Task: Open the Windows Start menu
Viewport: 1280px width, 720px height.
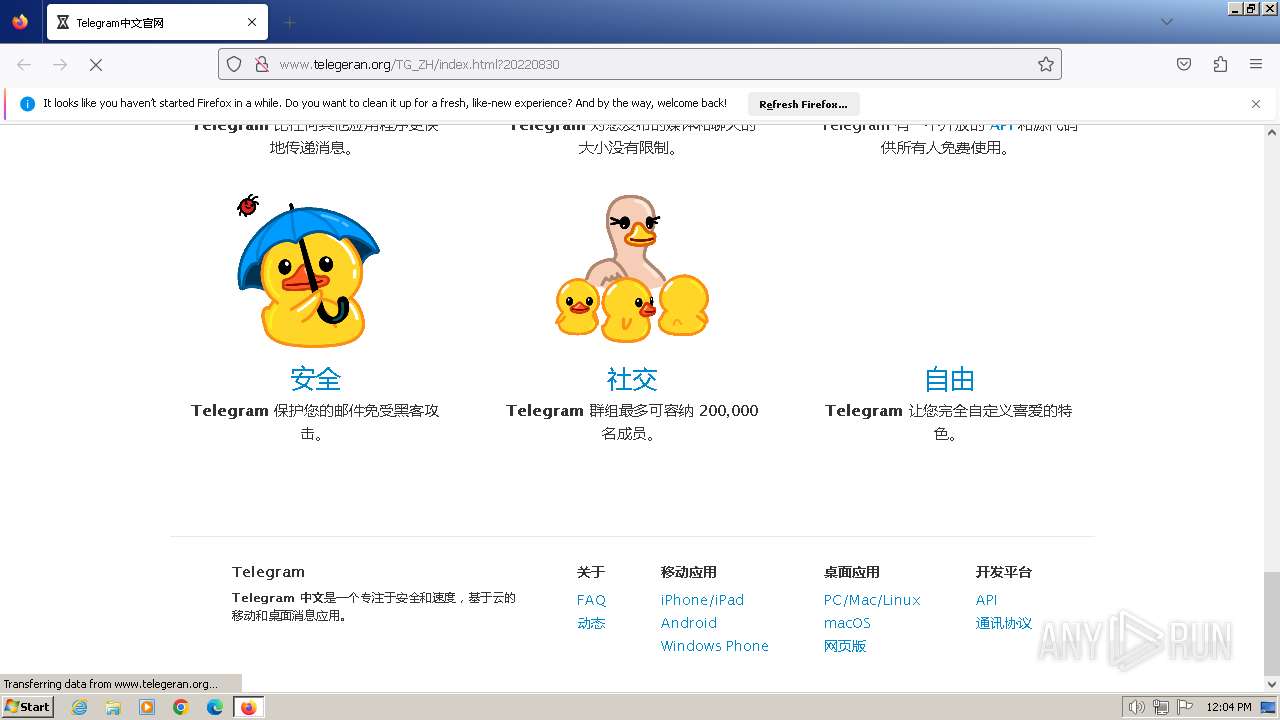Action: tap(27, 706)
